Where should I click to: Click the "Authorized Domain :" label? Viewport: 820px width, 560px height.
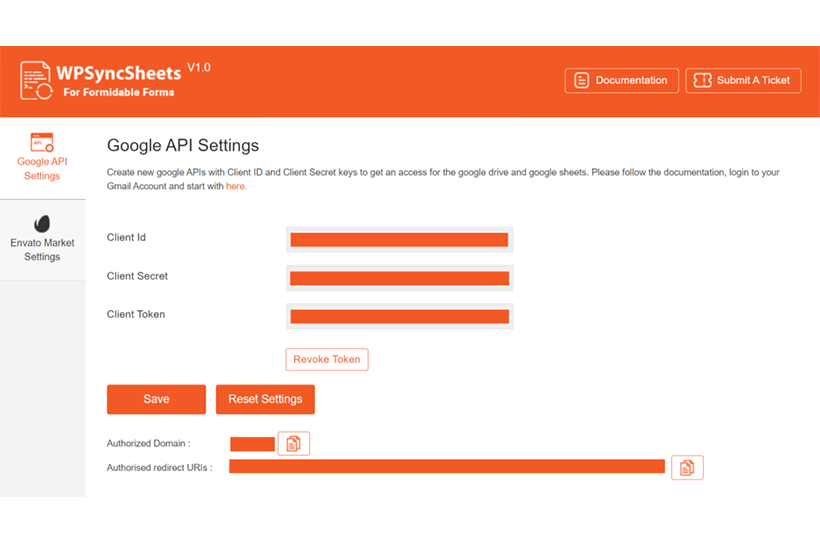pos(149,443)
